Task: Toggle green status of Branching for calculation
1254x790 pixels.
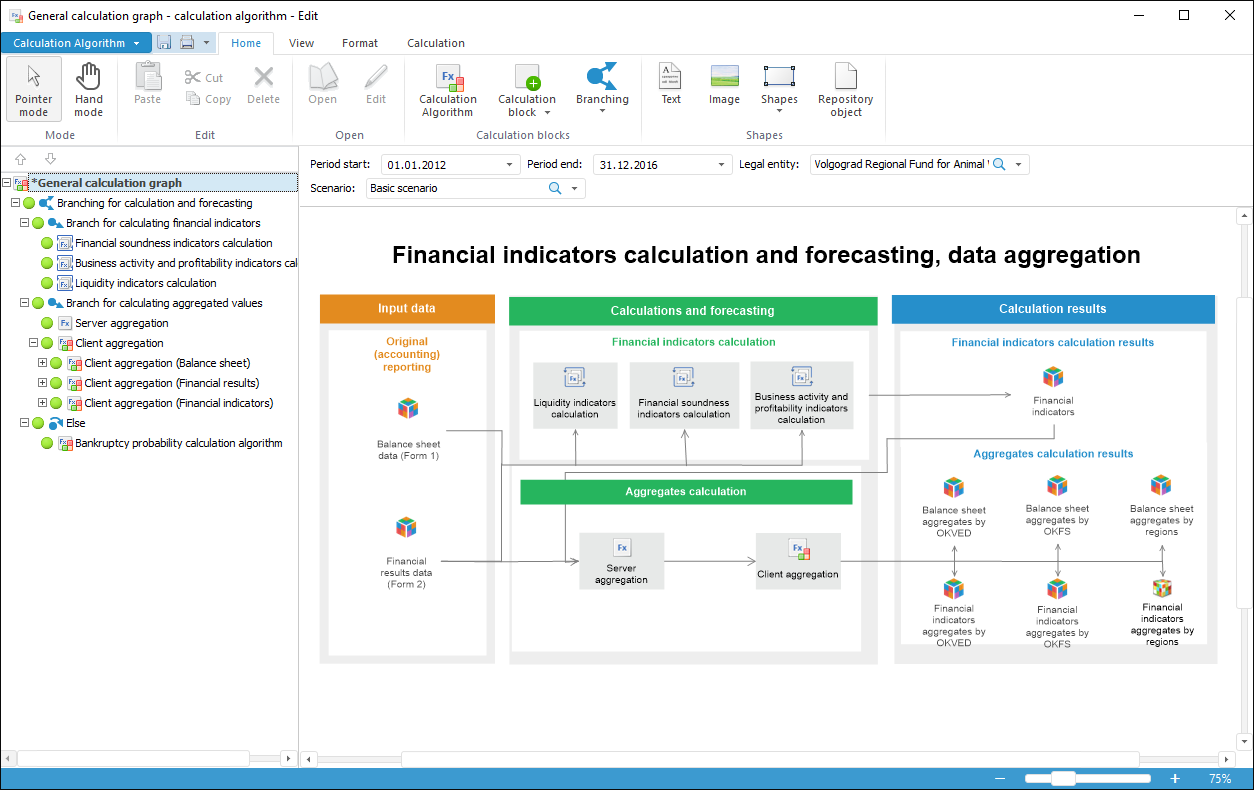Action: tap(29, 203)
